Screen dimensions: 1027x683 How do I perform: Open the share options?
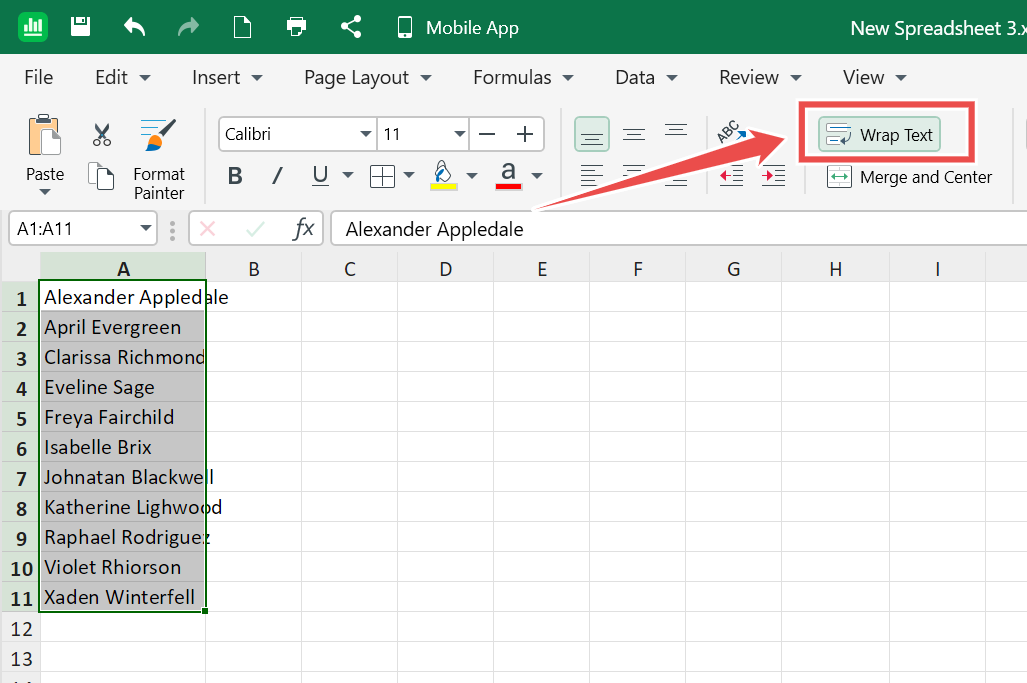(351, 27)
